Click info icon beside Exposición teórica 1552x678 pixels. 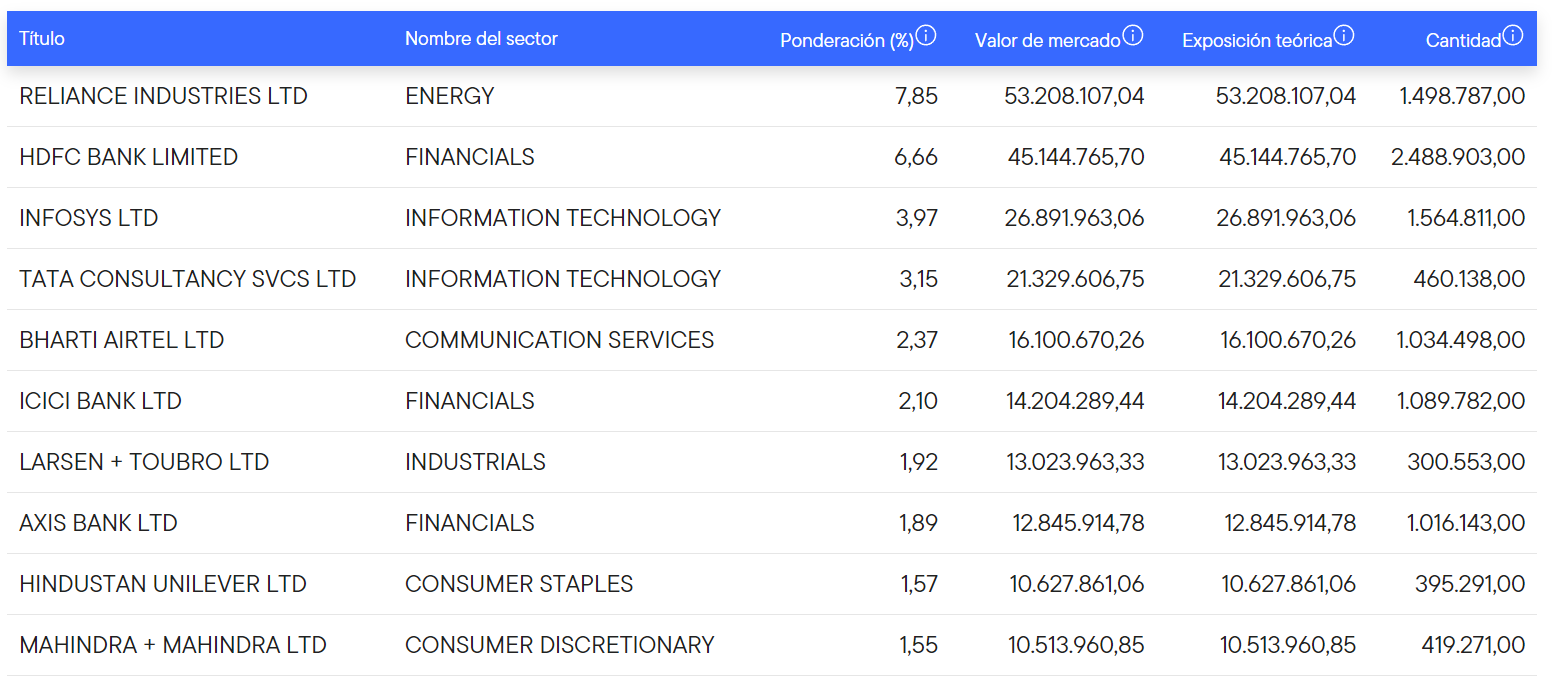[1344, 36]
